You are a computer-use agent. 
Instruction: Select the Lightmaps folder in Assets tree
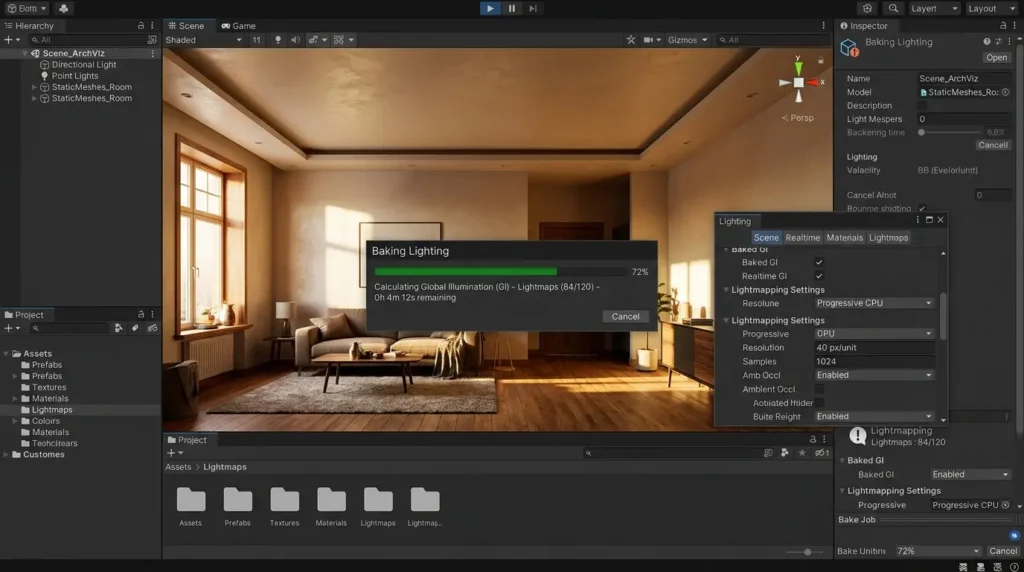pyautogui.click(x=52, y=410)
